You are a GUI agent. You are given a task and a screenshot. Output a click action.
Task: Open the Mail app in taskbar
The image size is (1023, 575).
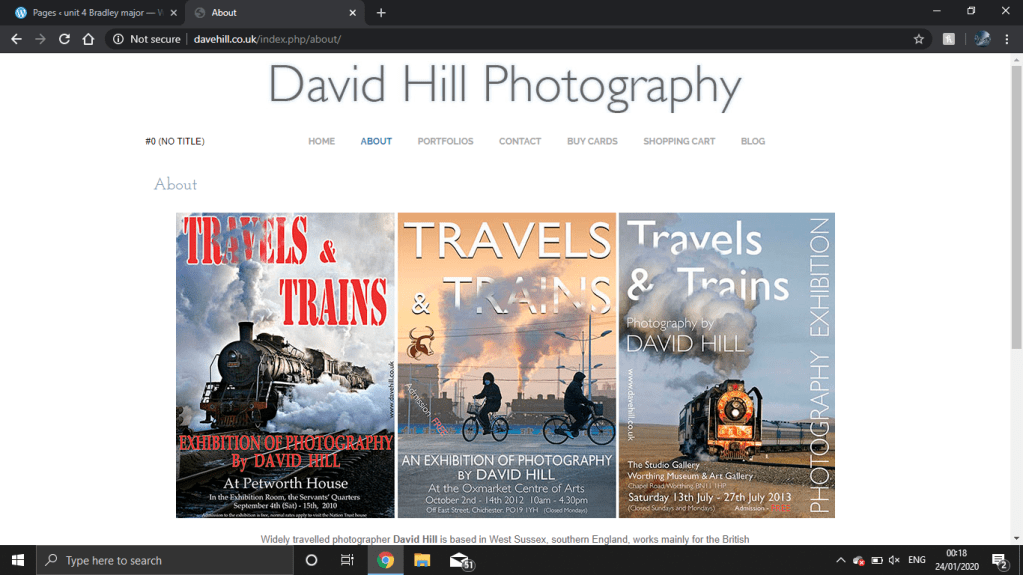460,561
